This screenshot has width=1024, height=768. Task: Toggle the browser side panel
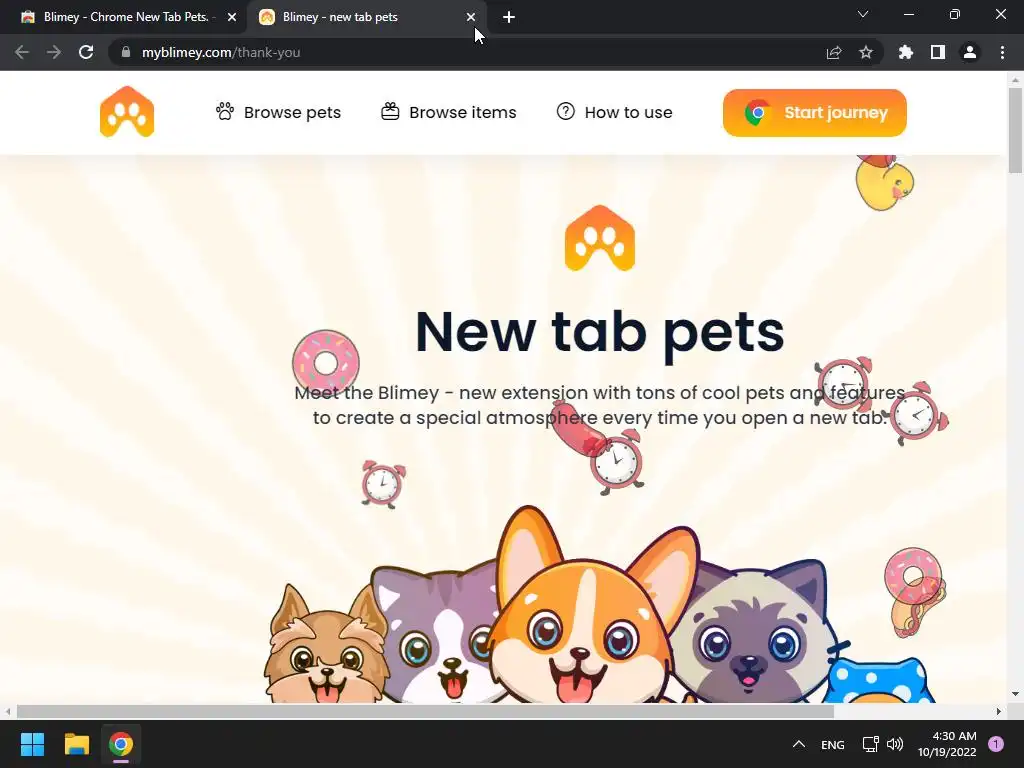(x=938, y=52)
